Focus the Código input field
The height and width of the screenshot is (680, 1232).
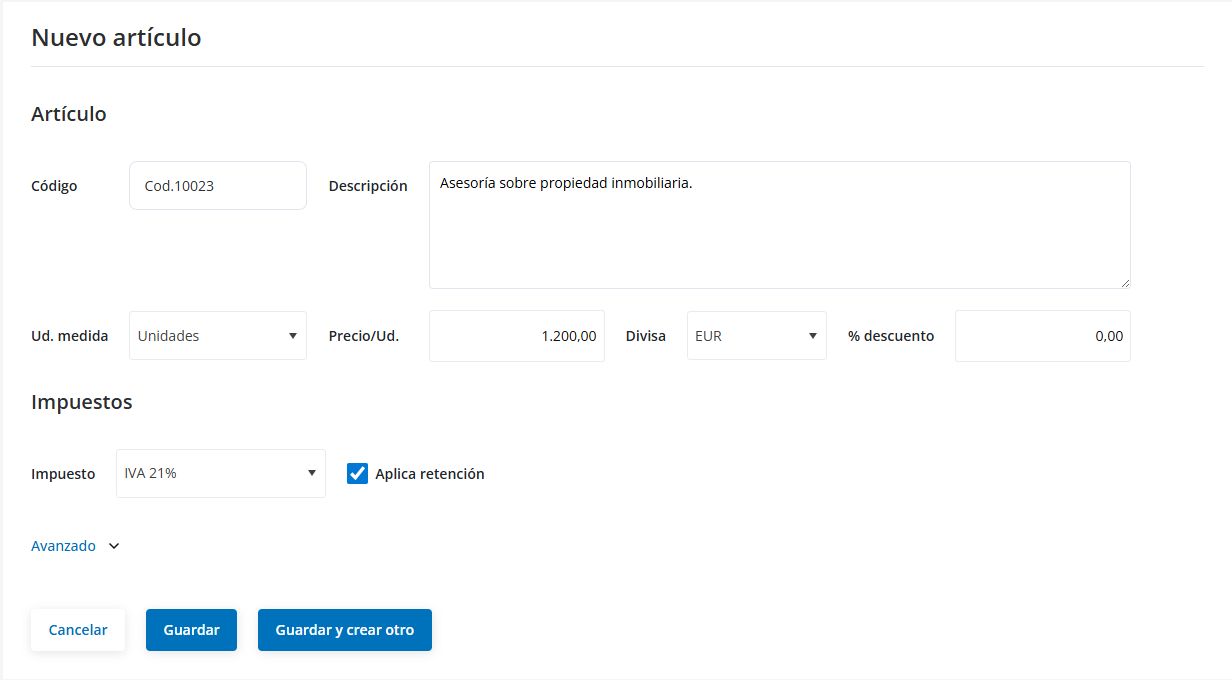pyautogui.click(x=218, y=186)
